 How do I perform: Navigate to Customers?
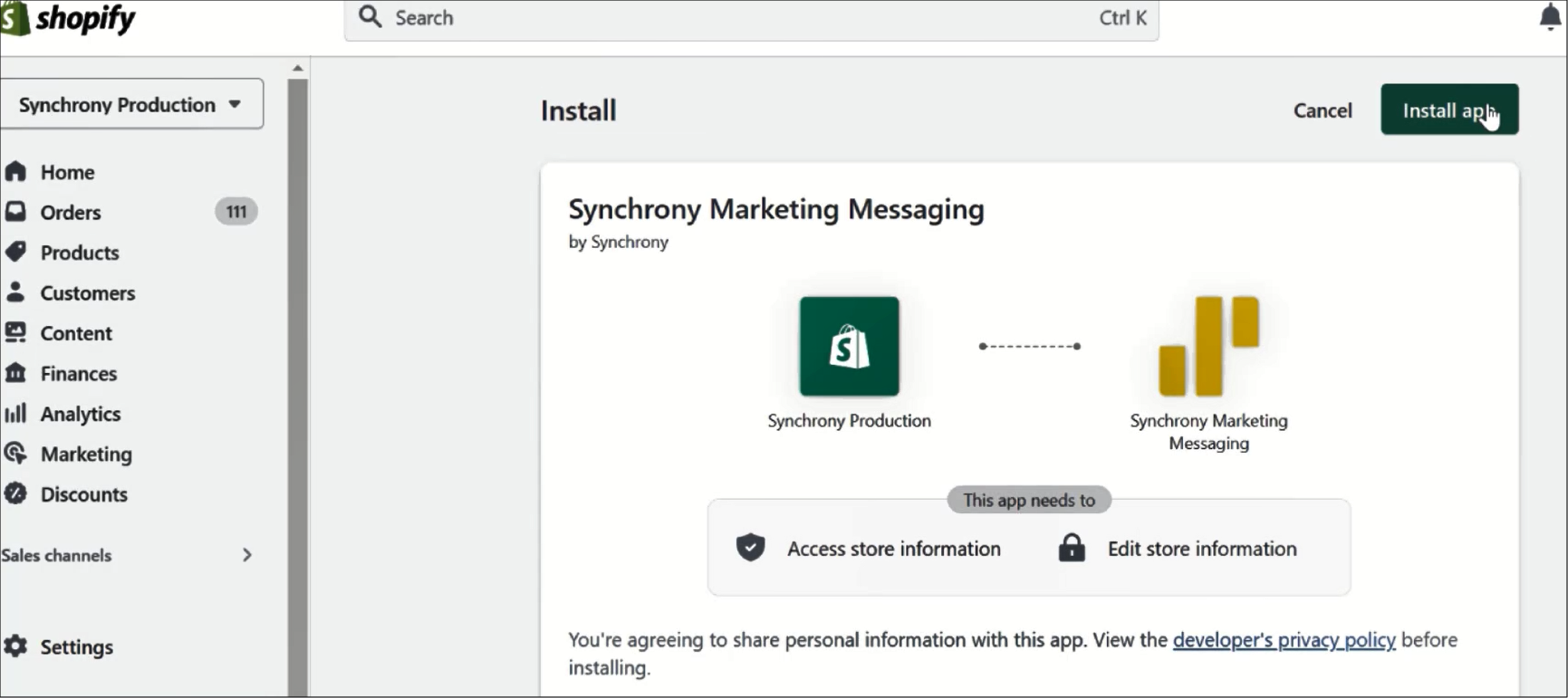click(x=88, y=293)
